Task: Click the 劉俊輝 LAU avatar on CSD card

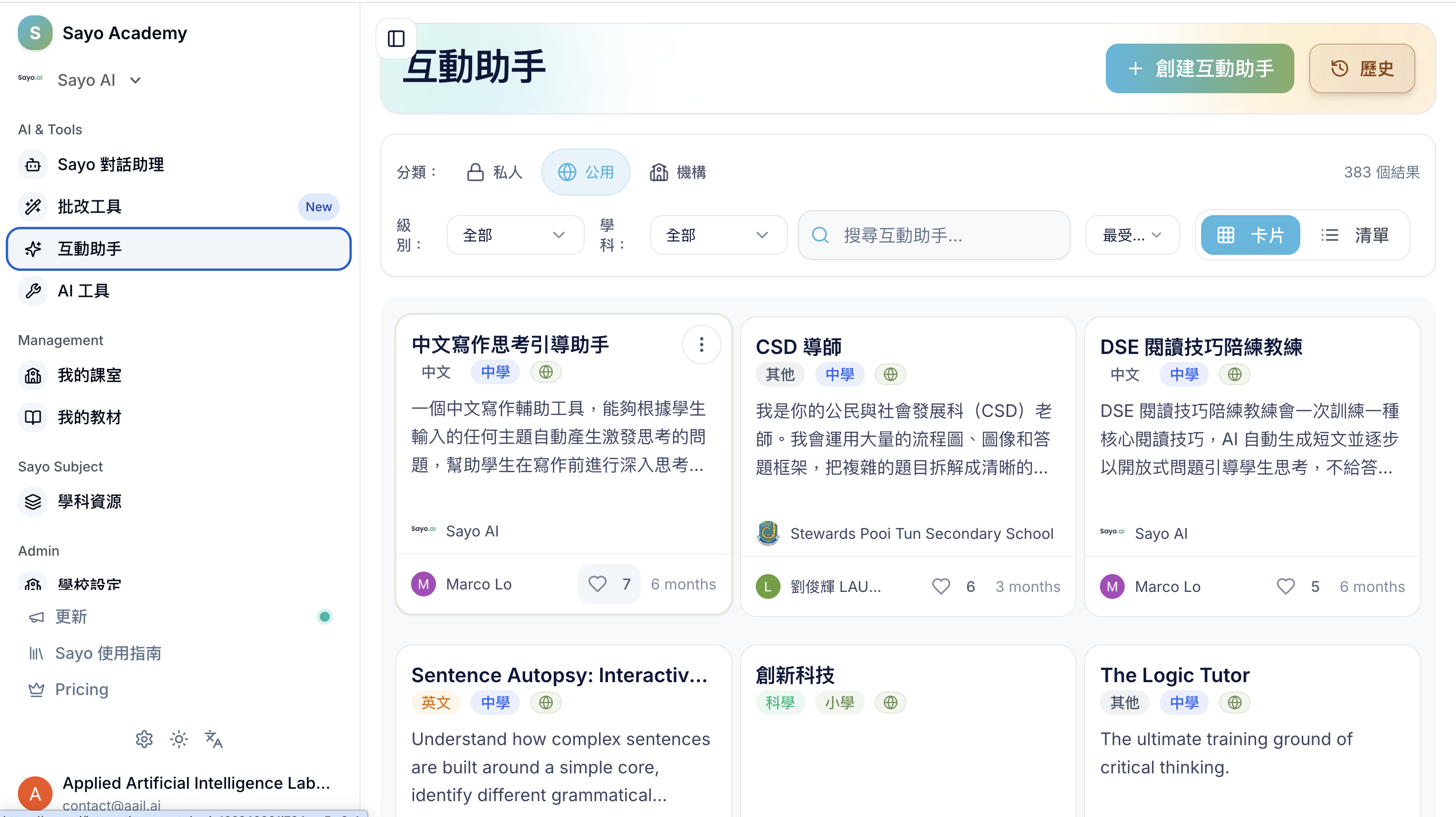Action: pyautogui.click(x=768, y=586)
